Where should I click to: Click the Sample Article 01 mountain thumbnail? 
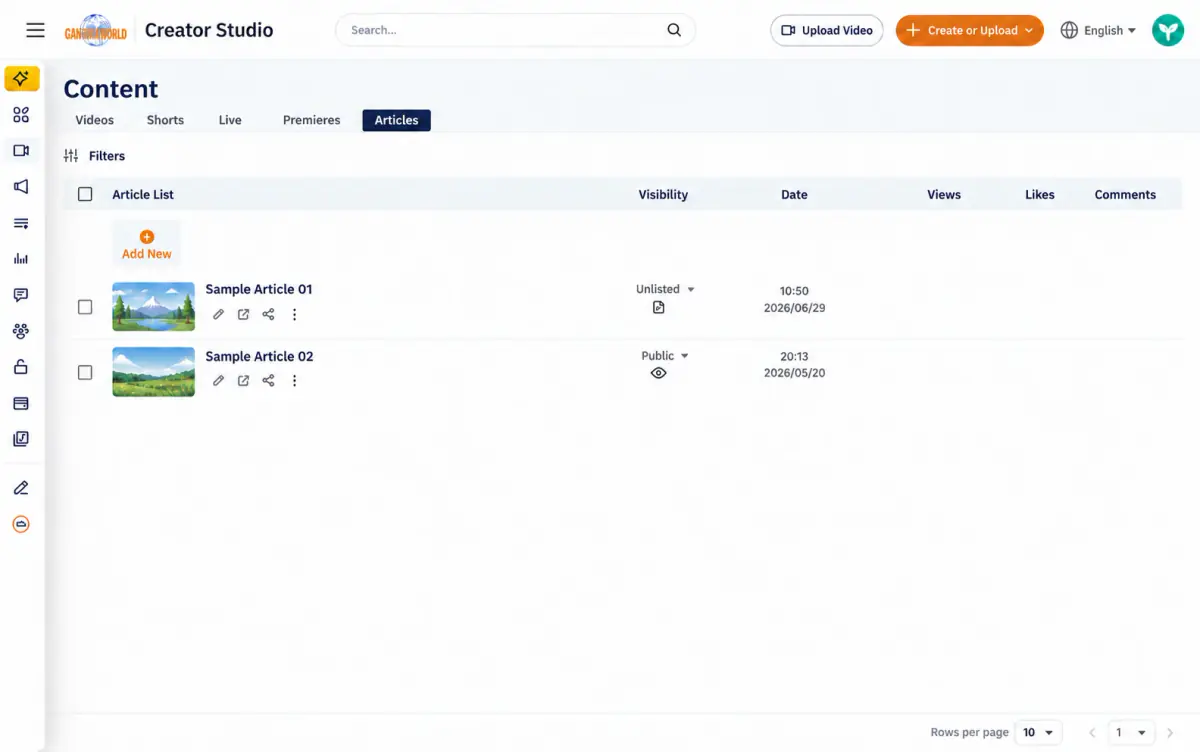pyautogui.click(x=153, y=307)
